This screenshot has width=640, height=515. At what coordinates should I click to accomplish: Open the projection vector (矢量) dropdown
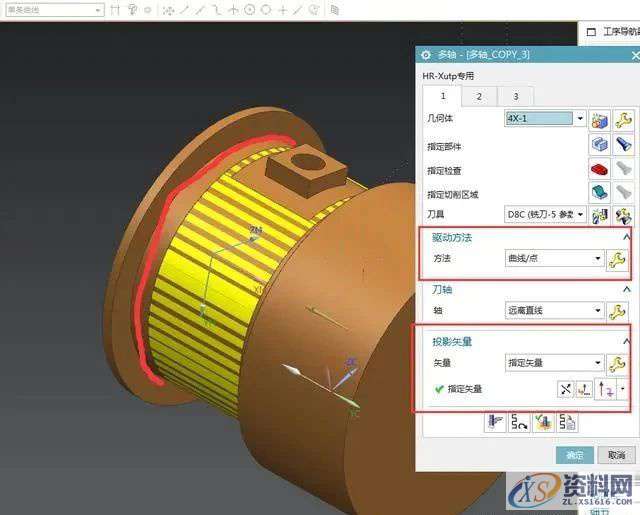coord(598,364)
